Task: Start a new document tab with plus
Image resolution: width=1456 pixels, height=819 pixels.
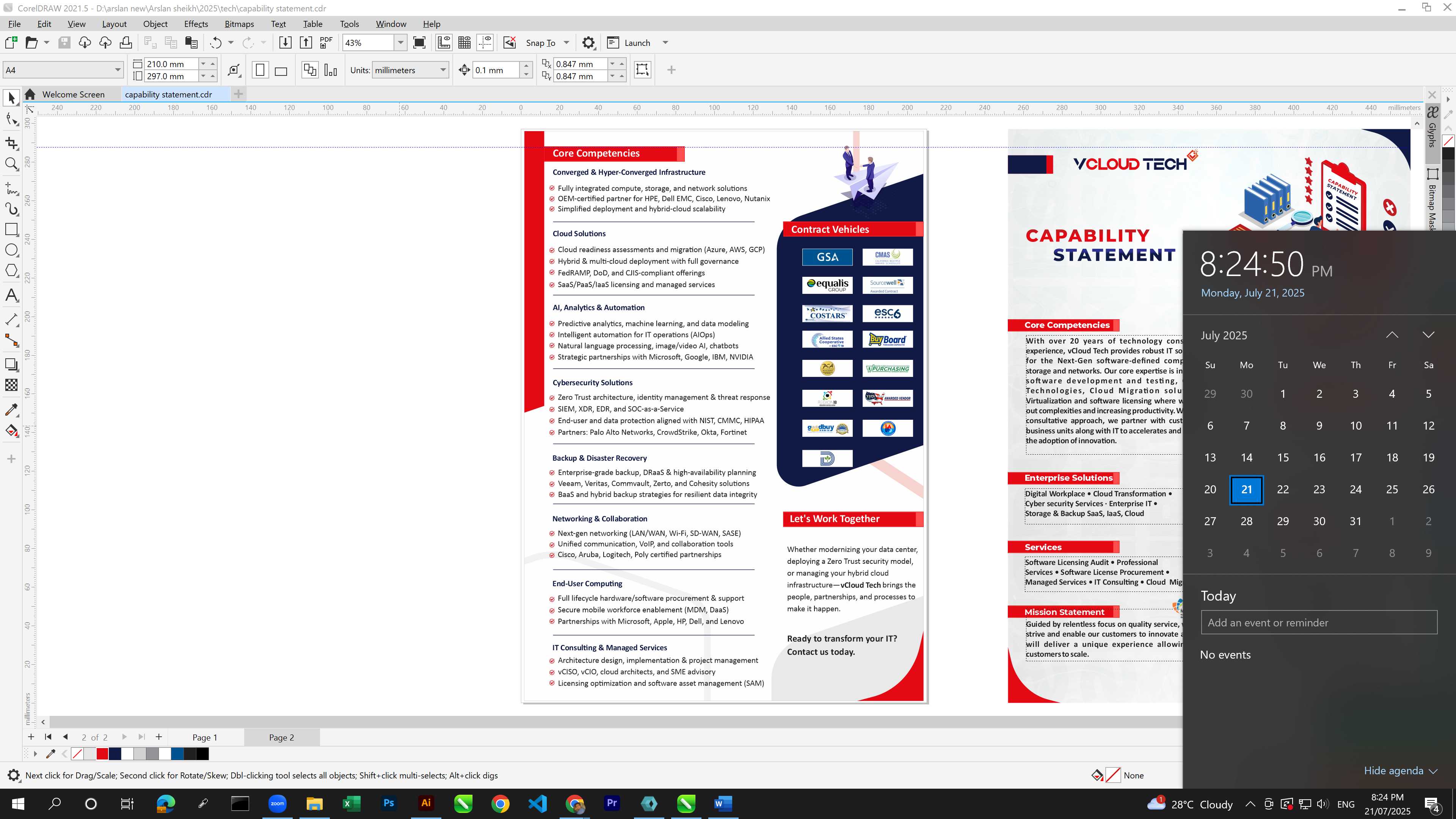Action: coord(238,94)
